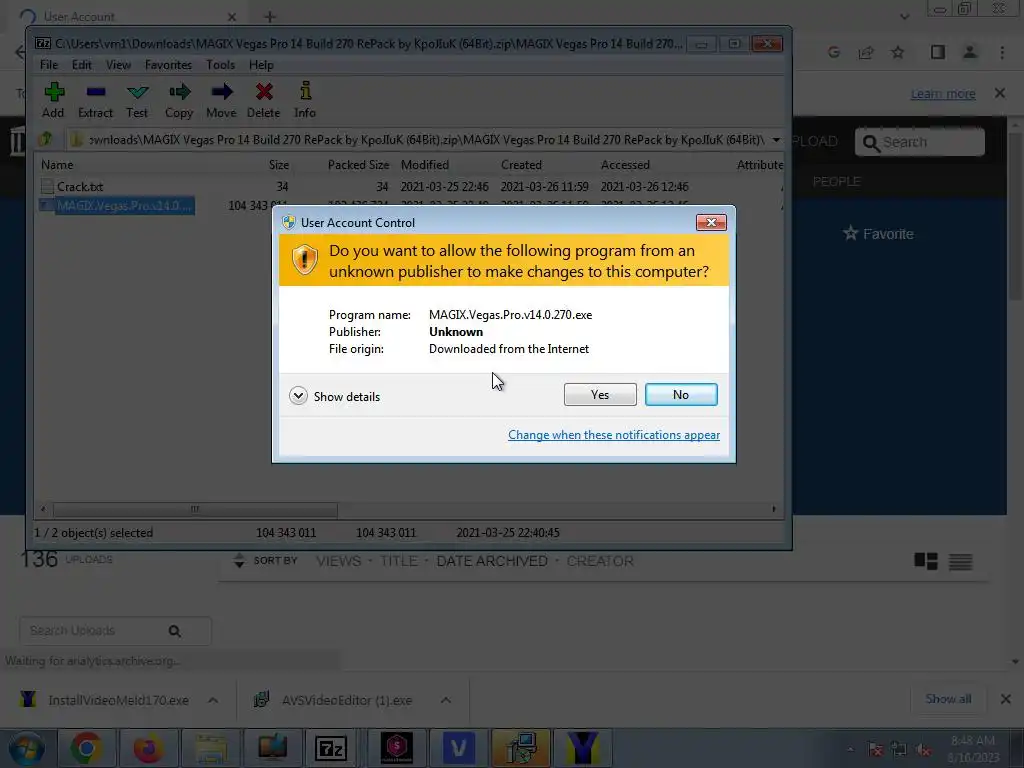Click No in User Account Control dialog

click(680, 394)
